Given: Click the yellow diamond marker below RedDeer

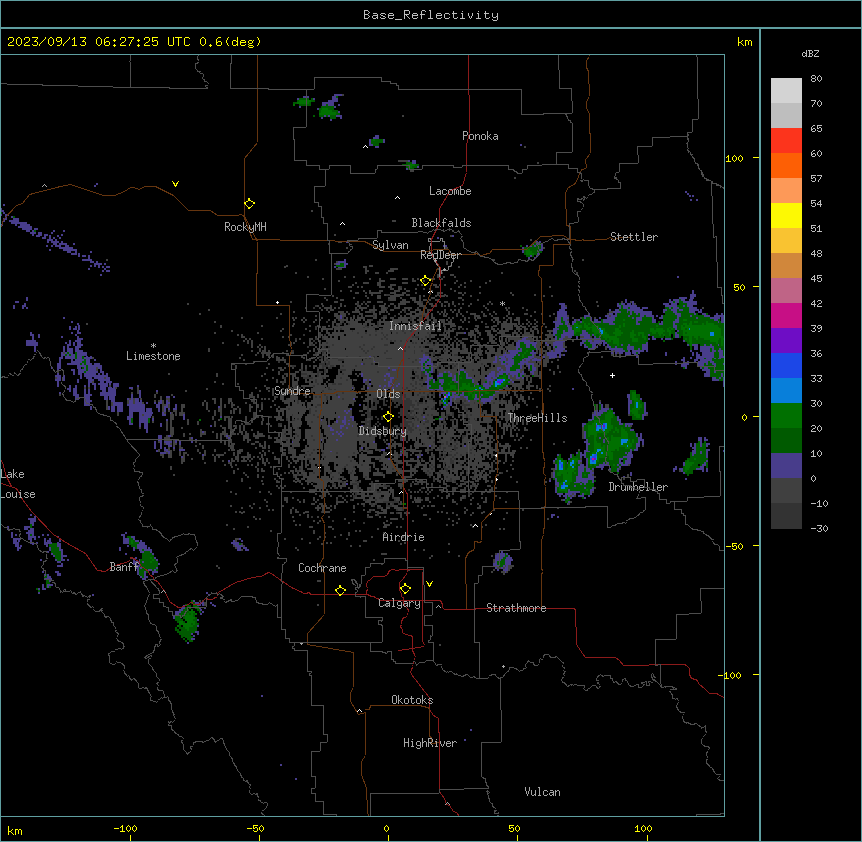Looking at the screenshot, I should pyautogui.click(x=425, y=281).
